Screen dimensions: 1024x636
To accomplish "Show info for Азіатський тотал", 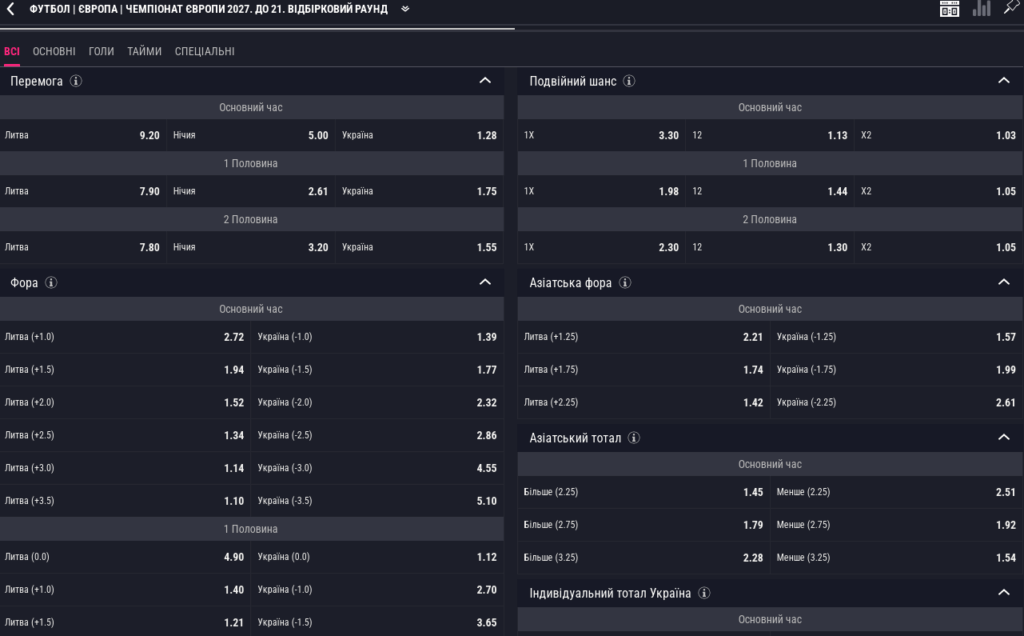I will tap(634, 438).
